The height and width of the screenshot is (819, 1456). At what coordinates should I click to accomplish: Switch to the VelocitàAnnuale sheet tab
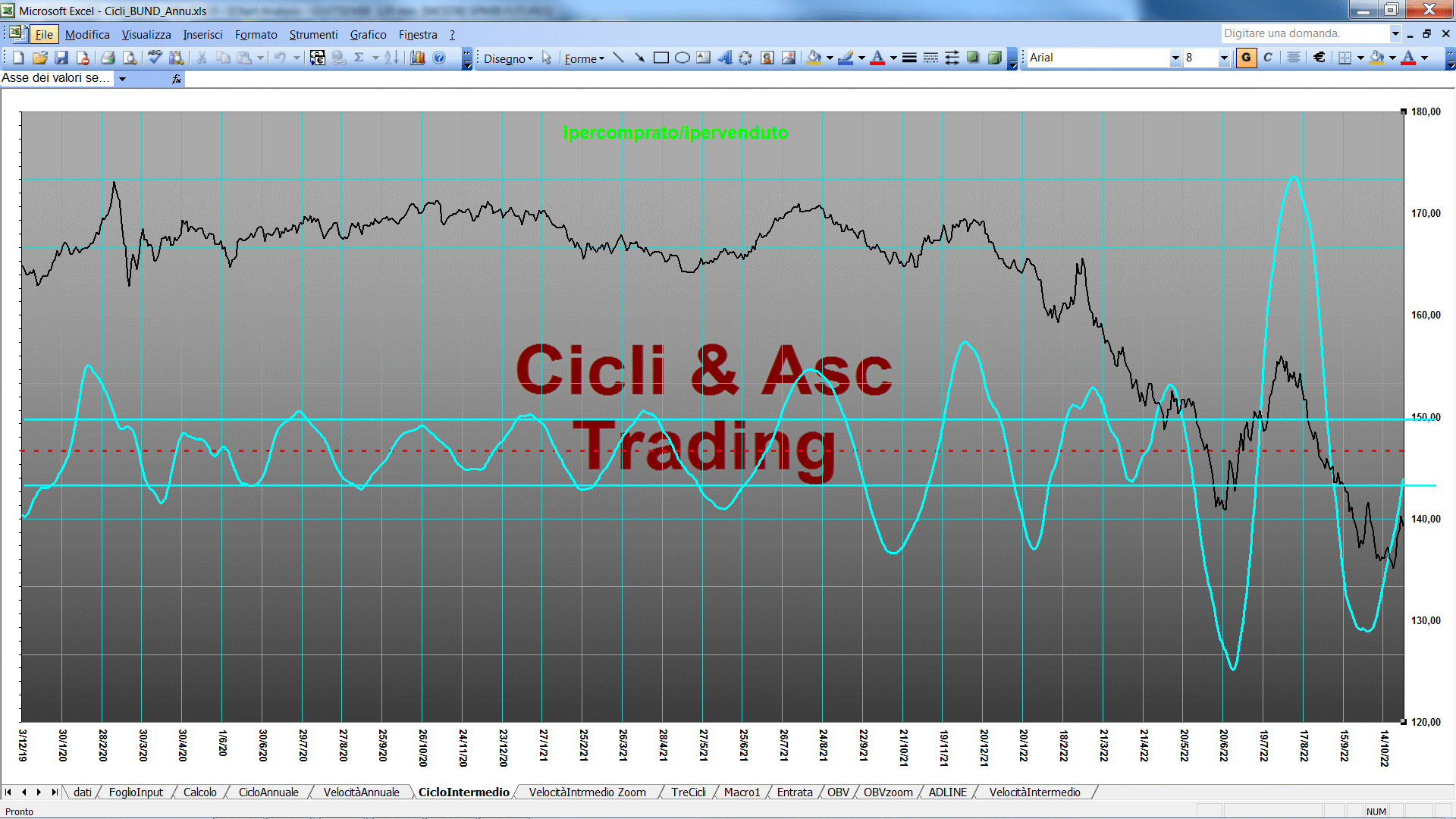point(361,792)
